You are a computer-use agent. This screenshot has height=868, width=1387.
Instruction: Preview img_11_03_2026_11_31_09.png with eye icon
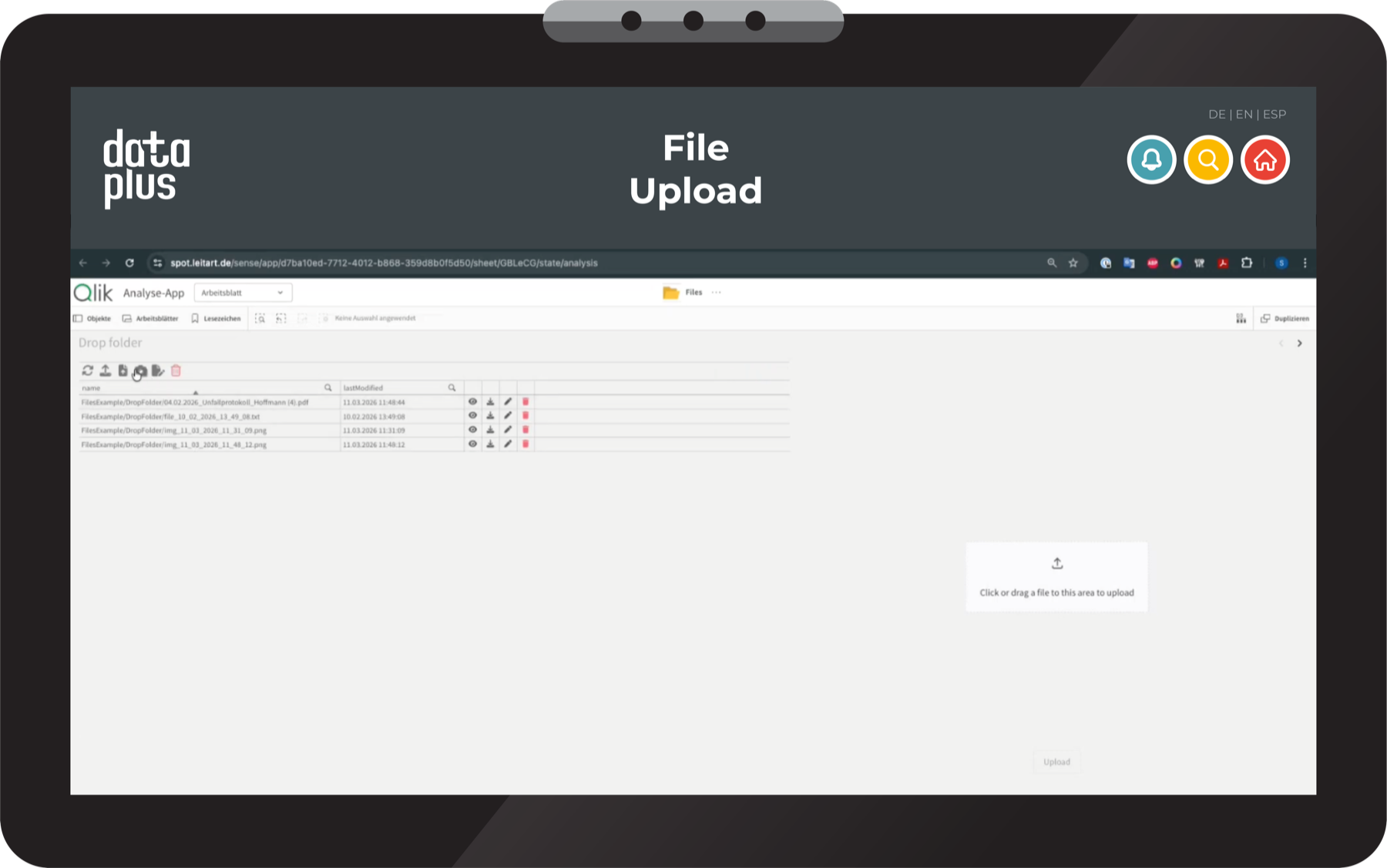(x=472, y=430)
